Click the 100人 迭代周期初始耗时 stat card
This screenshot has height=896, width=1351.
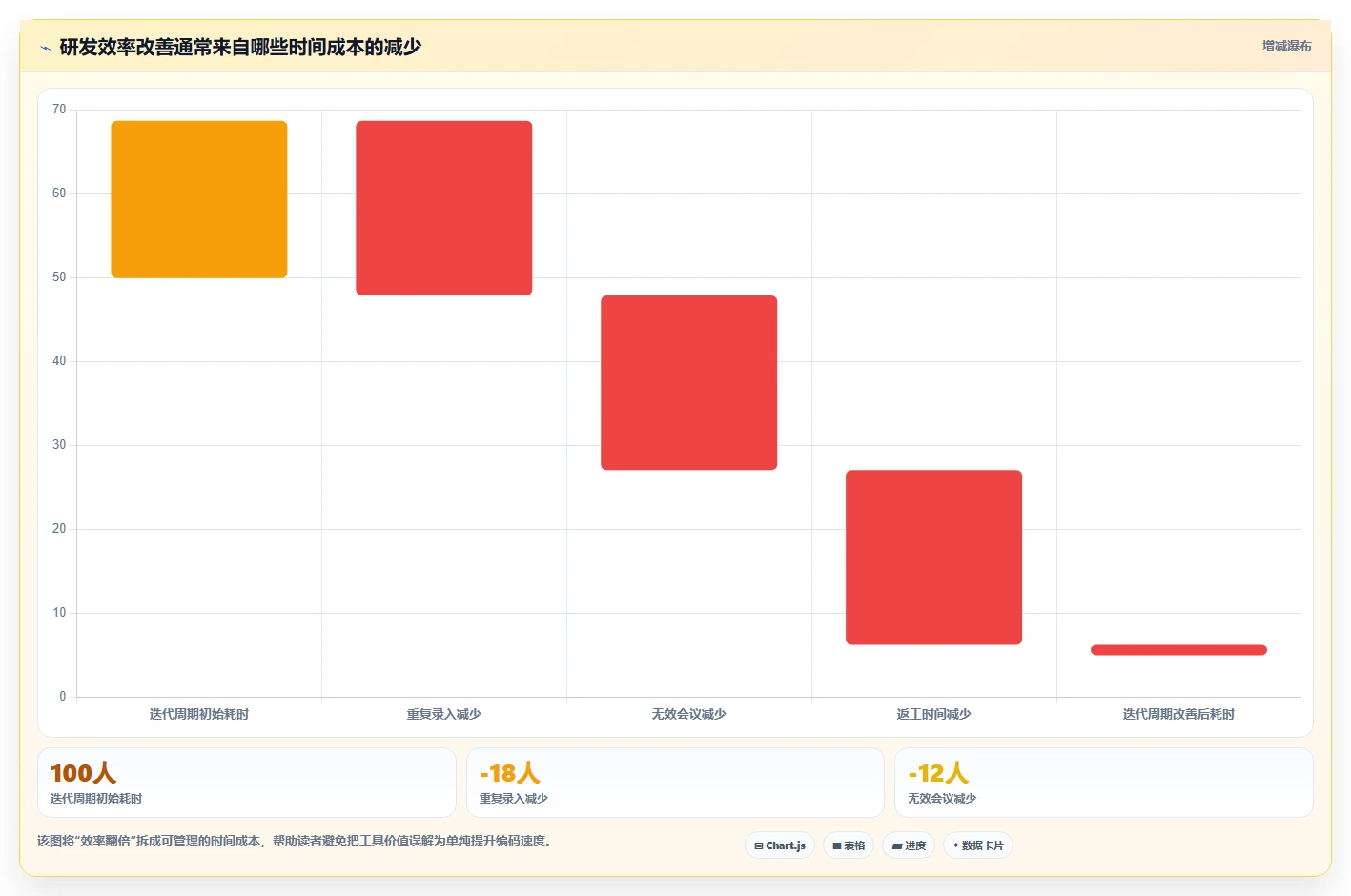point(247,783)
